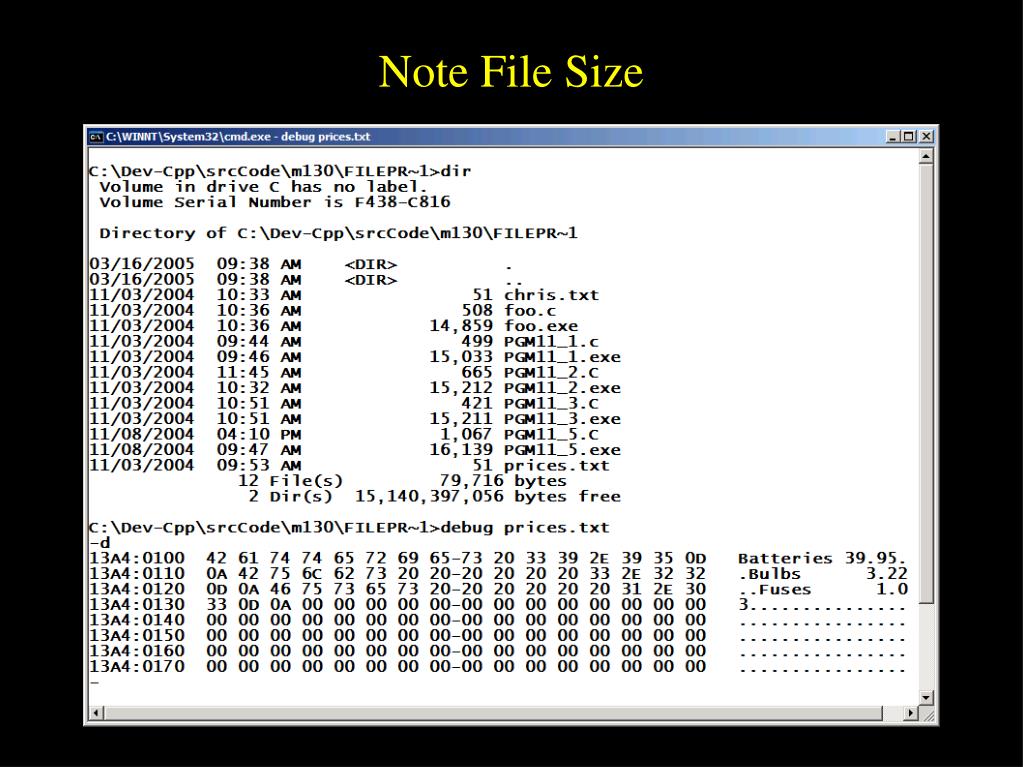Screen dimensions: 1023x767
Task: Click the ASCII dump '.Bulbs 3.22'
Action: 823,574
